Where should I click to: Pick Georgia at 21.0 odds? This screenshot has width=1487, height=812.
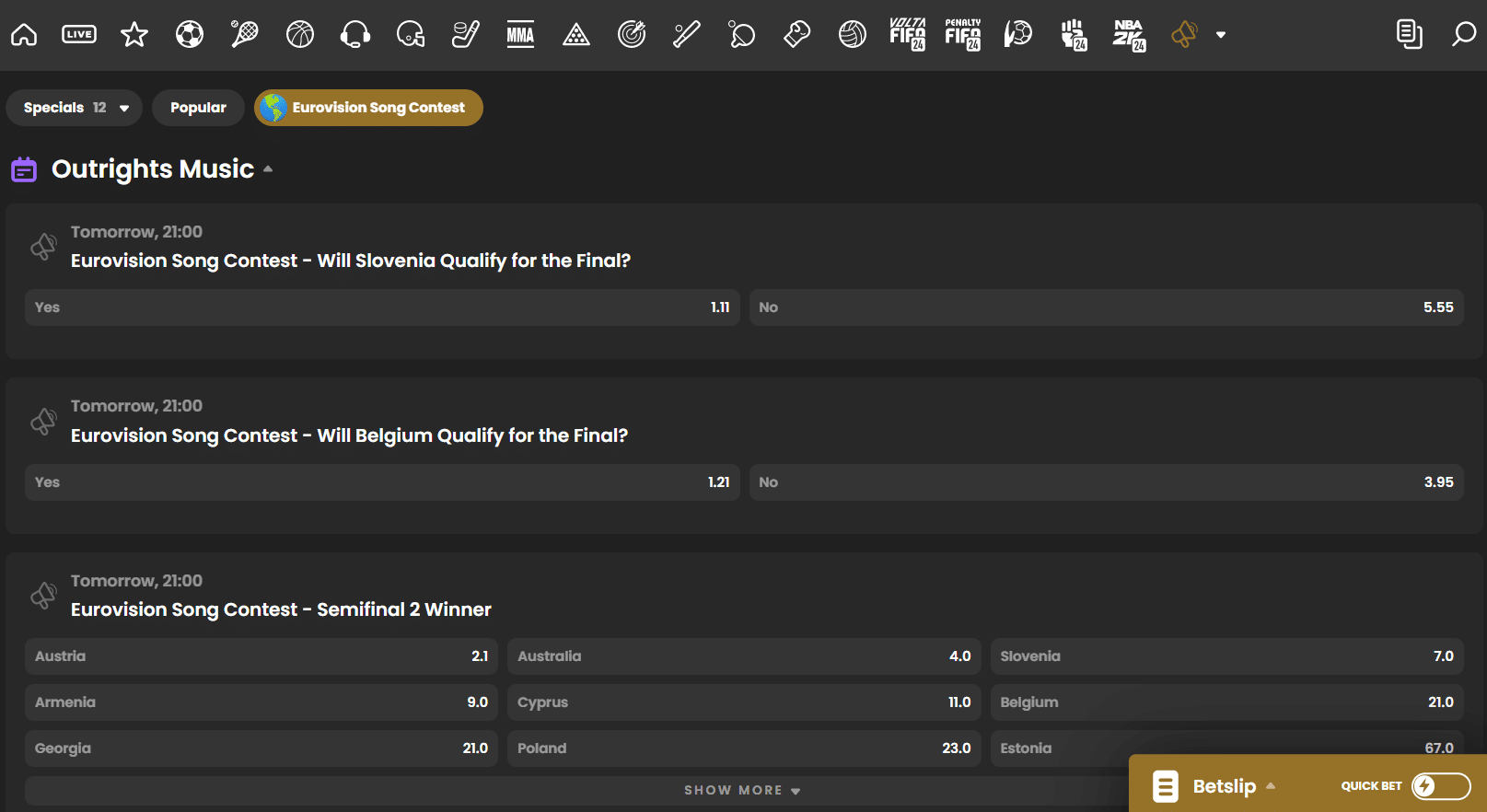coord(261,748)
